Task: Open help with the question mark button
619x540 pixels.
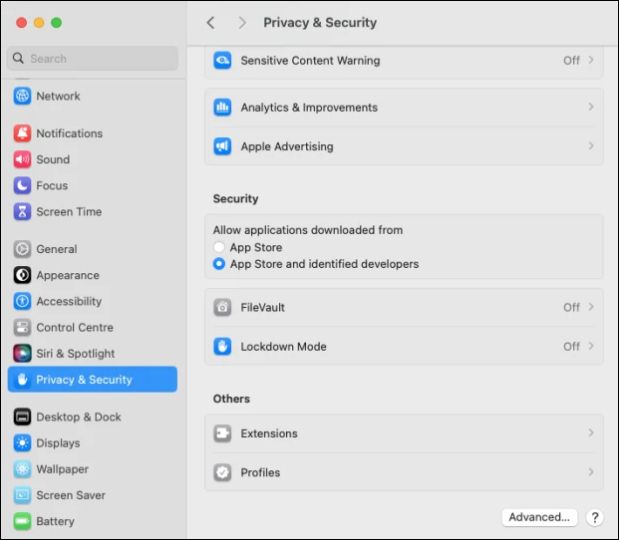Action: click(595, 518)
